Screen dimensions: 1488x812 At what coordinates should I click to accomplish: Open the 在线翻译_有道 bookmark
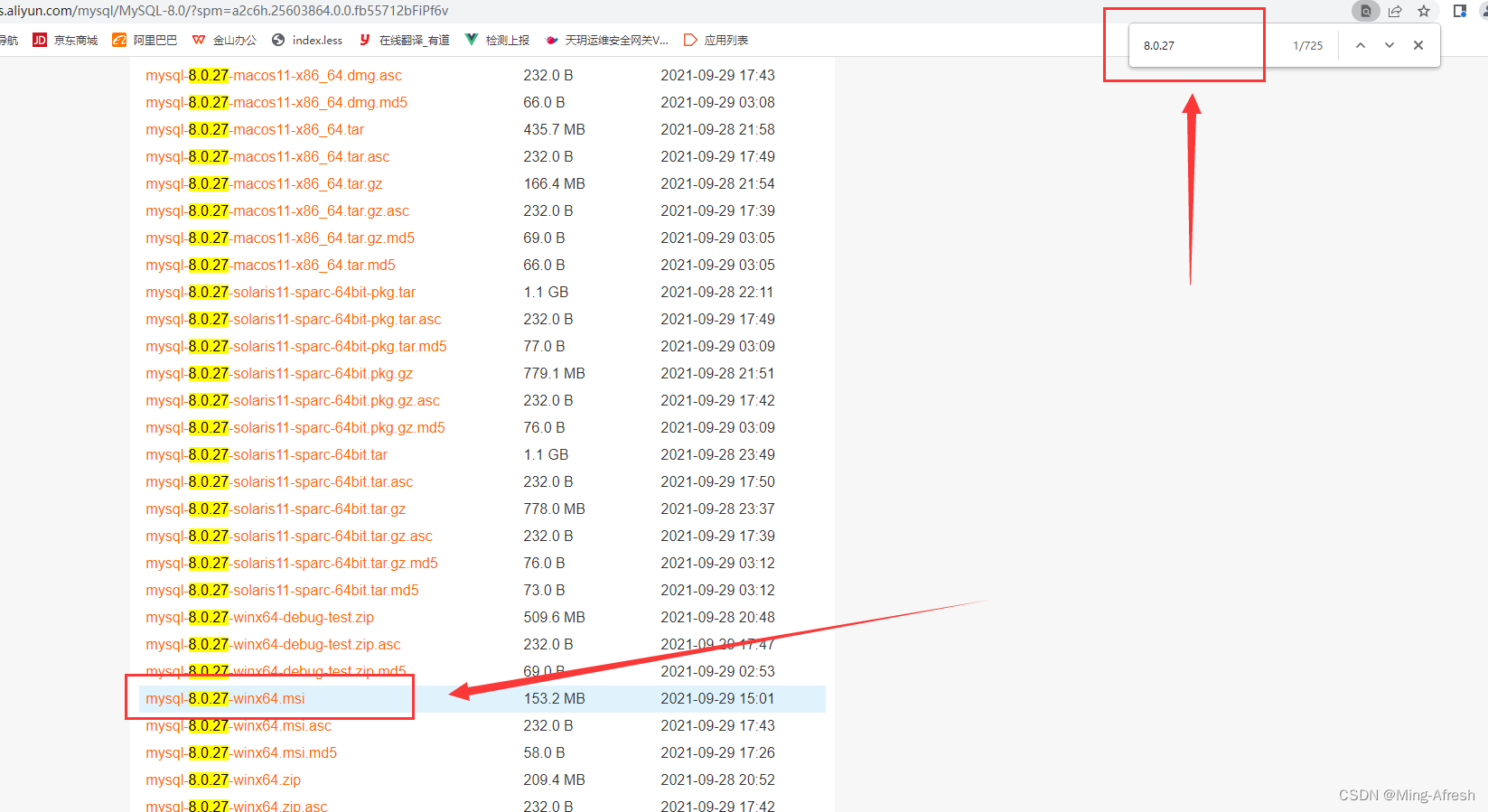404,40
